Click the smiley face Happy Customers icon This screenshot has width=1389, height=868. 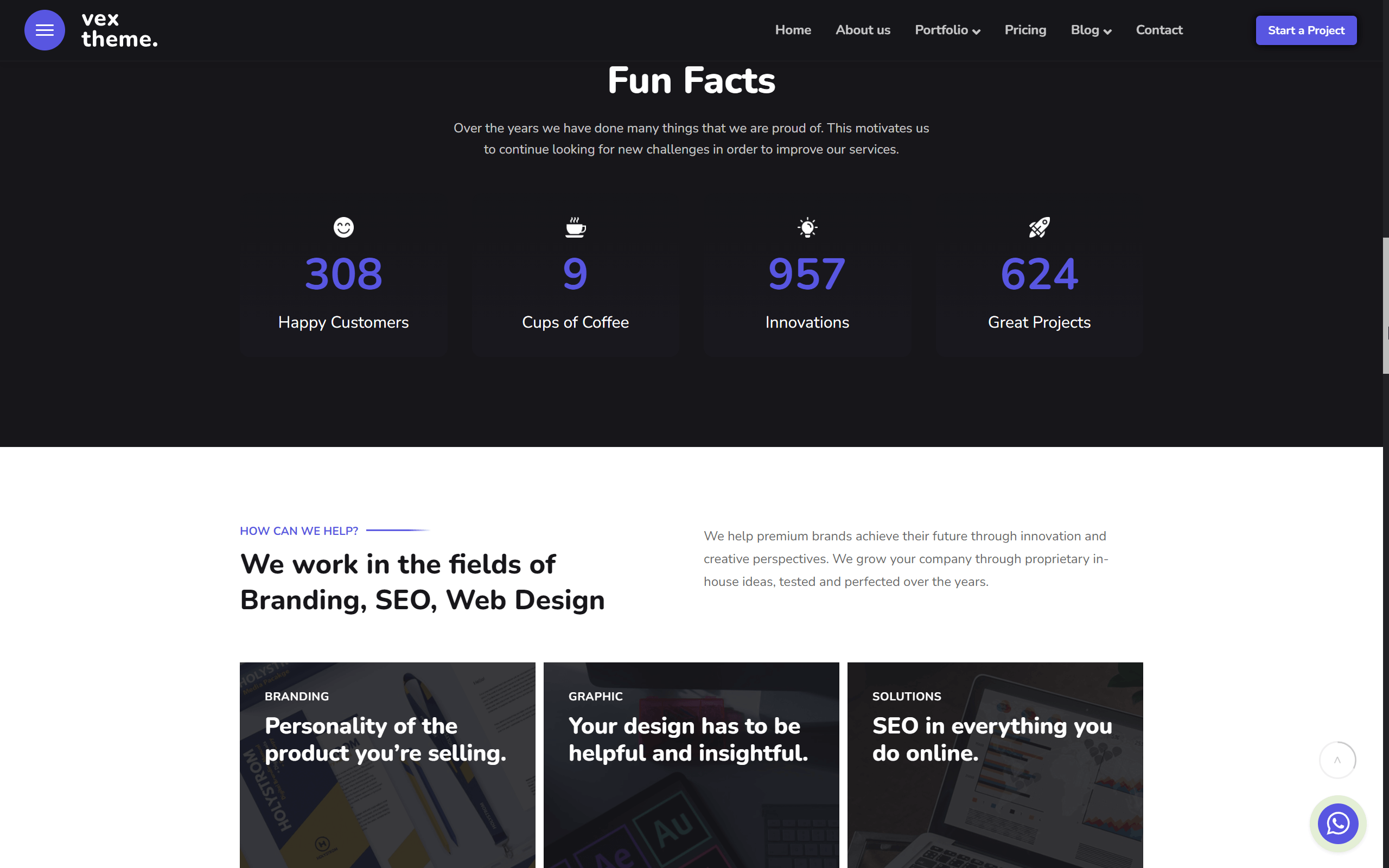click(x=343, y=227)
